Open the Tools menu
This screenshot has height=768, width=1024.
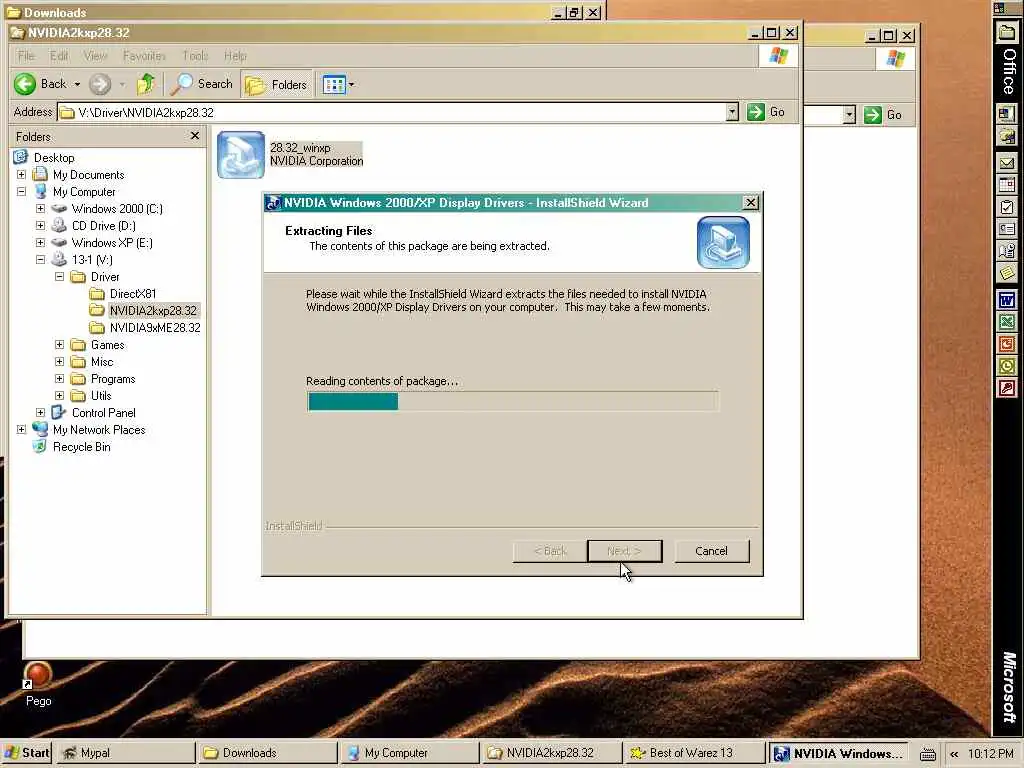tap(195, 56)
